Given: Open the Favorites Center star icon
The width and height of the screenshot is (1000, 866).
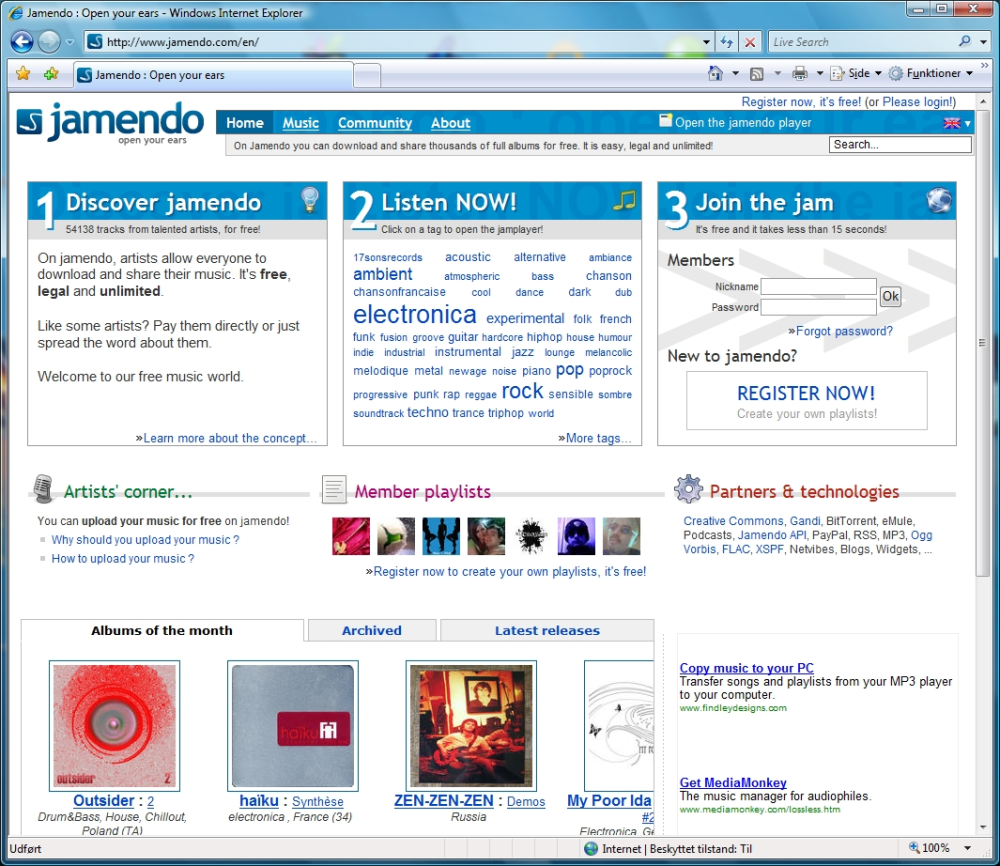Looking at the screenshot, I should 23,73.
